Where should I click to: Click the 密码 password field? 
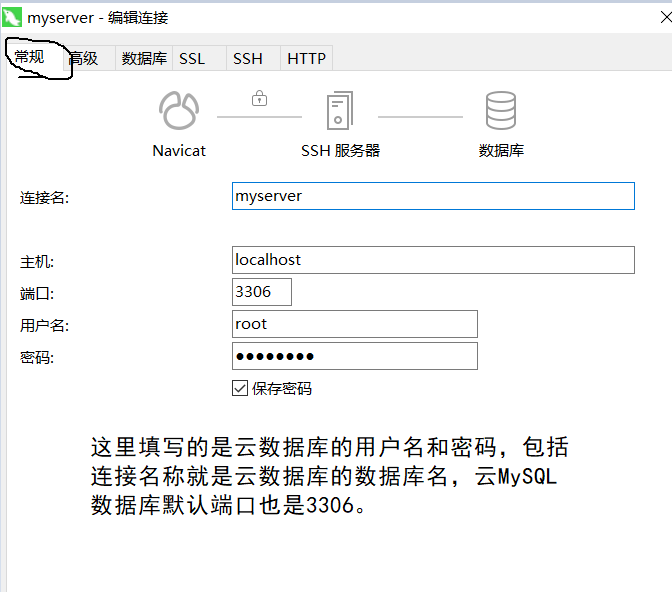coord(355,356)
